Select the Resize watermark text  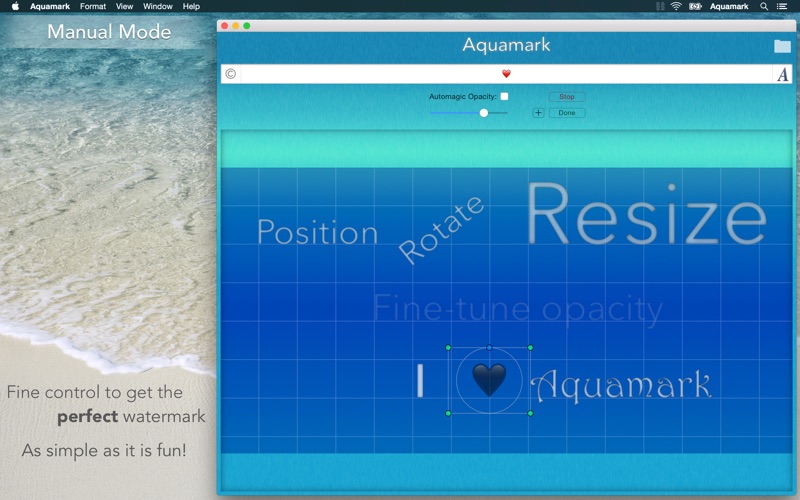[x=646, y=214]
